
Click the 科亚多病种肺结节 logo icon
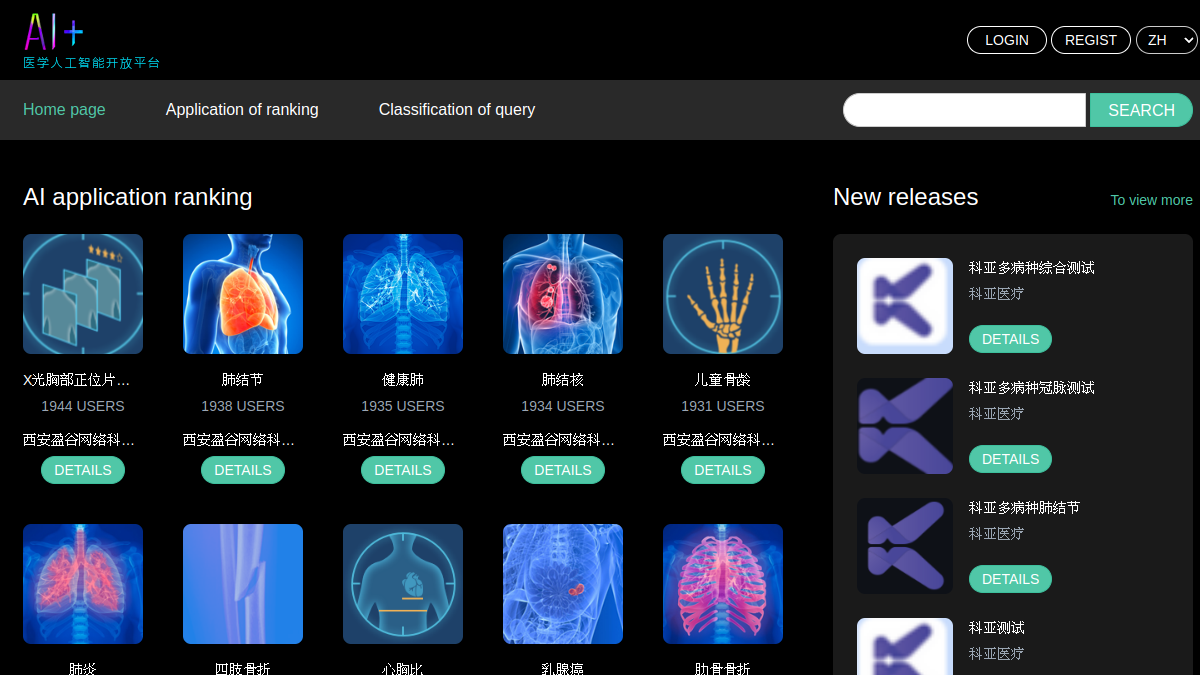(x=905, y=546)
